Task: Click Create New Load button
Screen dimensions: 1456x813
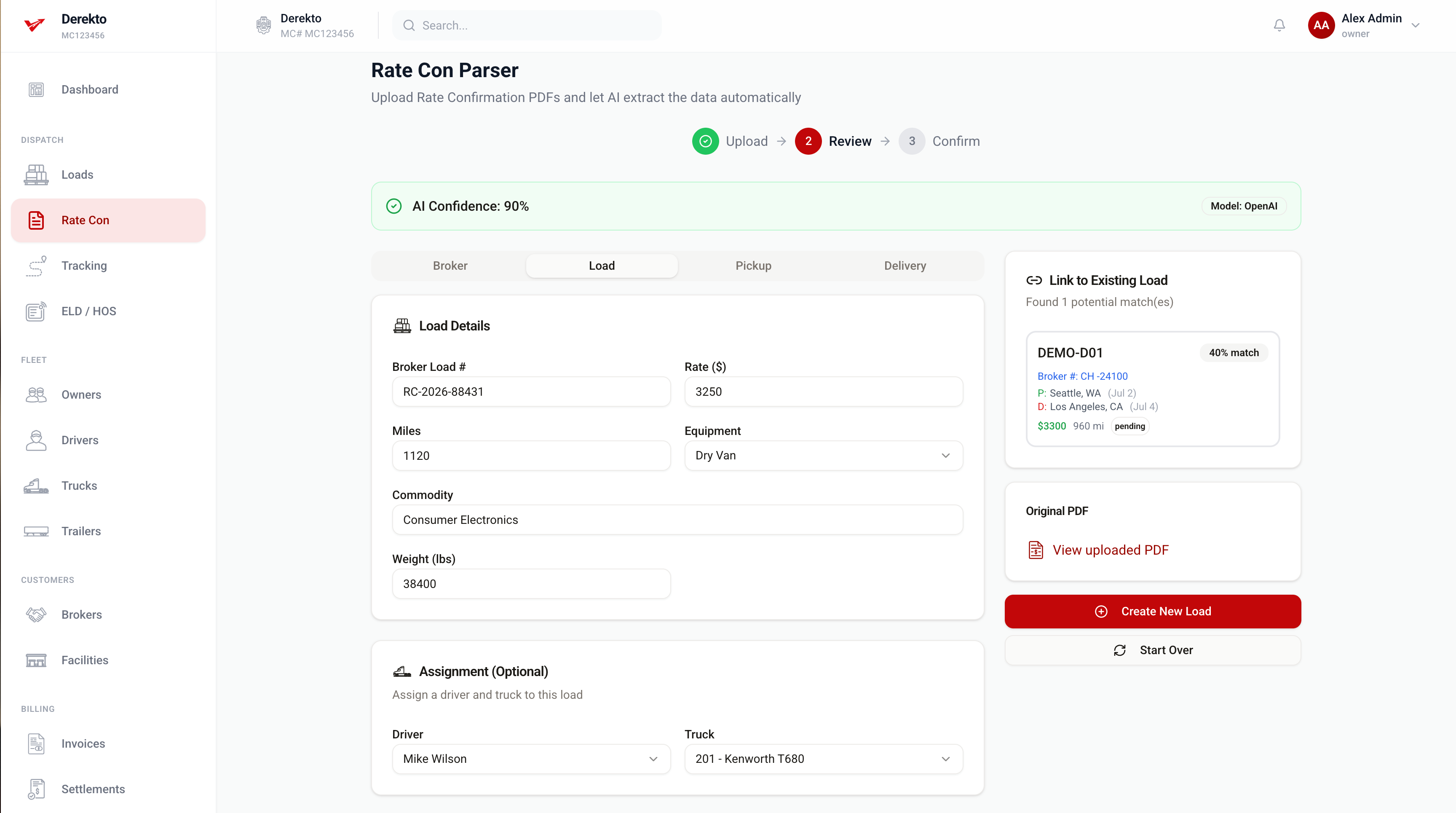Action: coord(1153,611)
